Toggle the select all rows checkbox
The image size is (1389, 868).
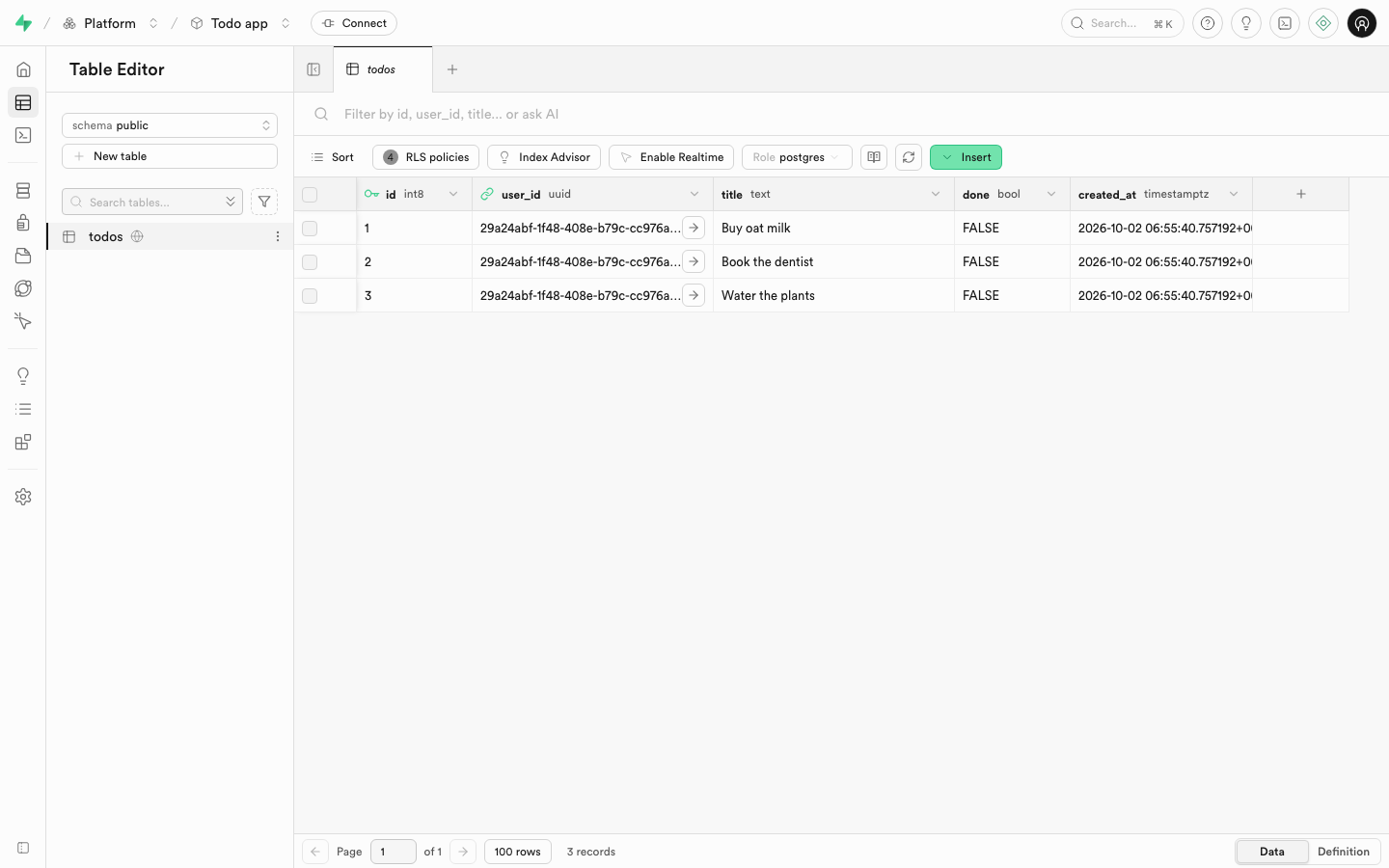pyautogui.click(x=310, y=195)
